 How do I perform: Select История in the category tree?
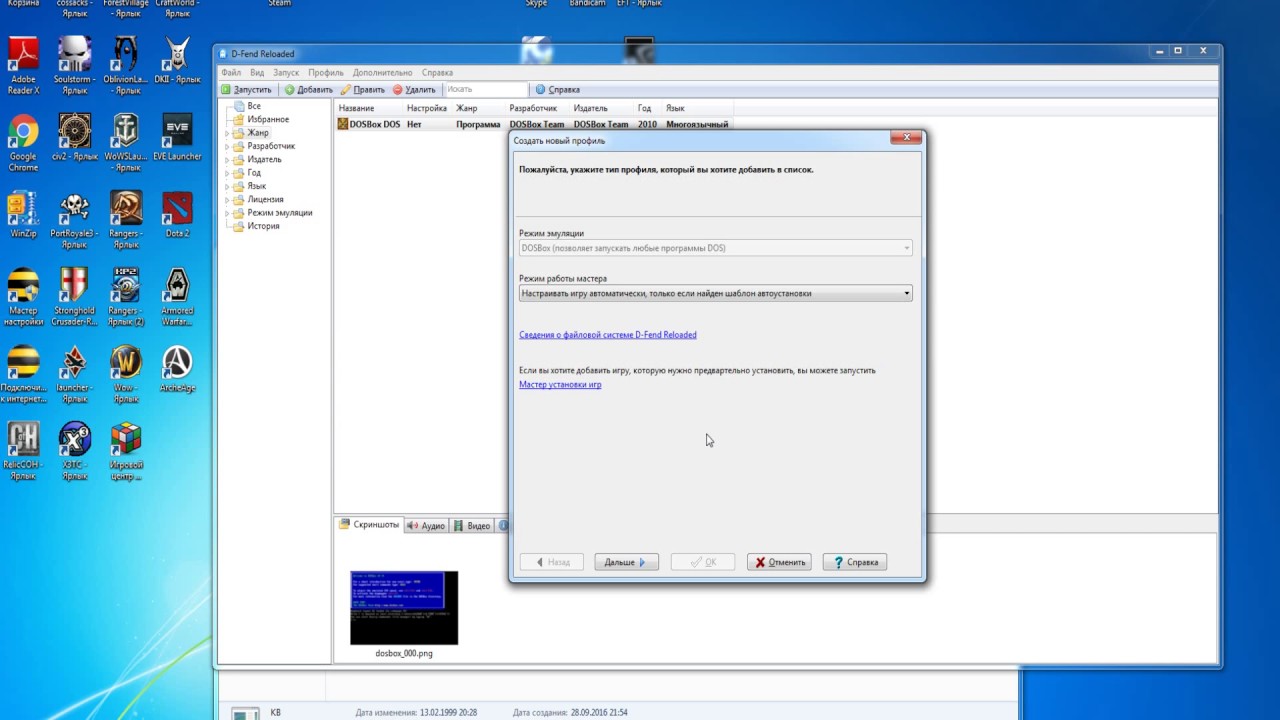tap(263, 226)
